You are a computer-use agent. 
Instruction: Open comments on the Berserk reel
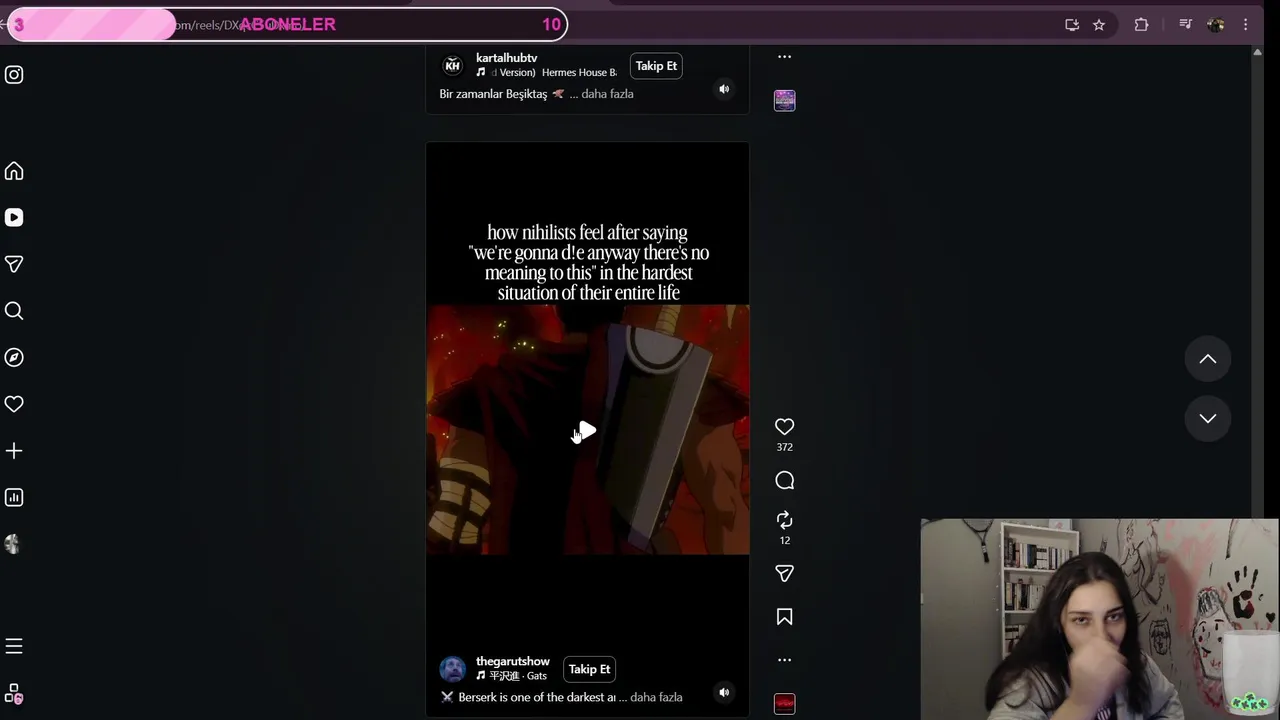pos(784,481)
